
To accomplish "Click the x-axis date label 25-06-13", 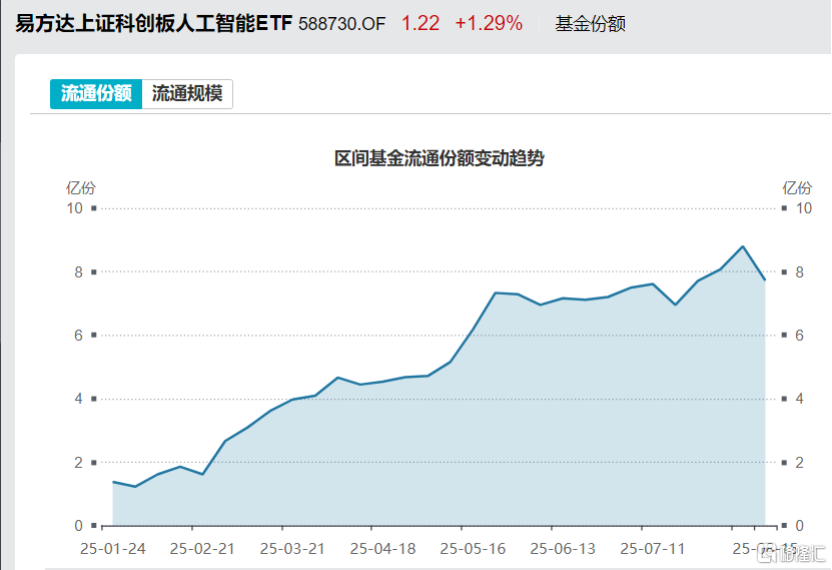I will pos(562,548).
